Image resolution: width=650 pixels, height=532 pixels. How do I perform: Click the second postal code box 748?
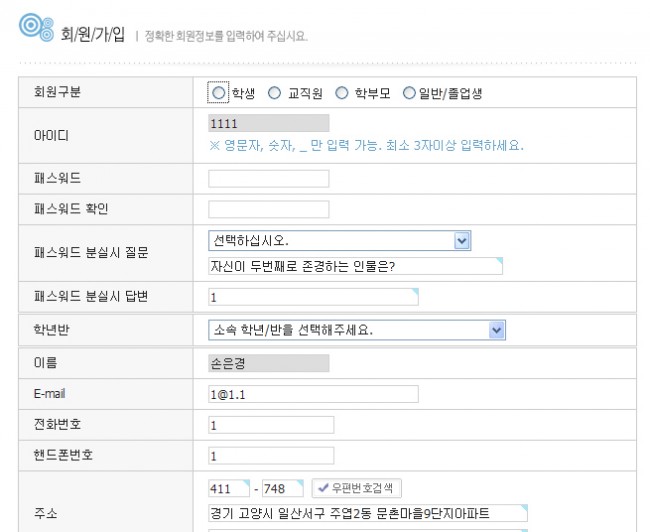(x=282, y=489)
